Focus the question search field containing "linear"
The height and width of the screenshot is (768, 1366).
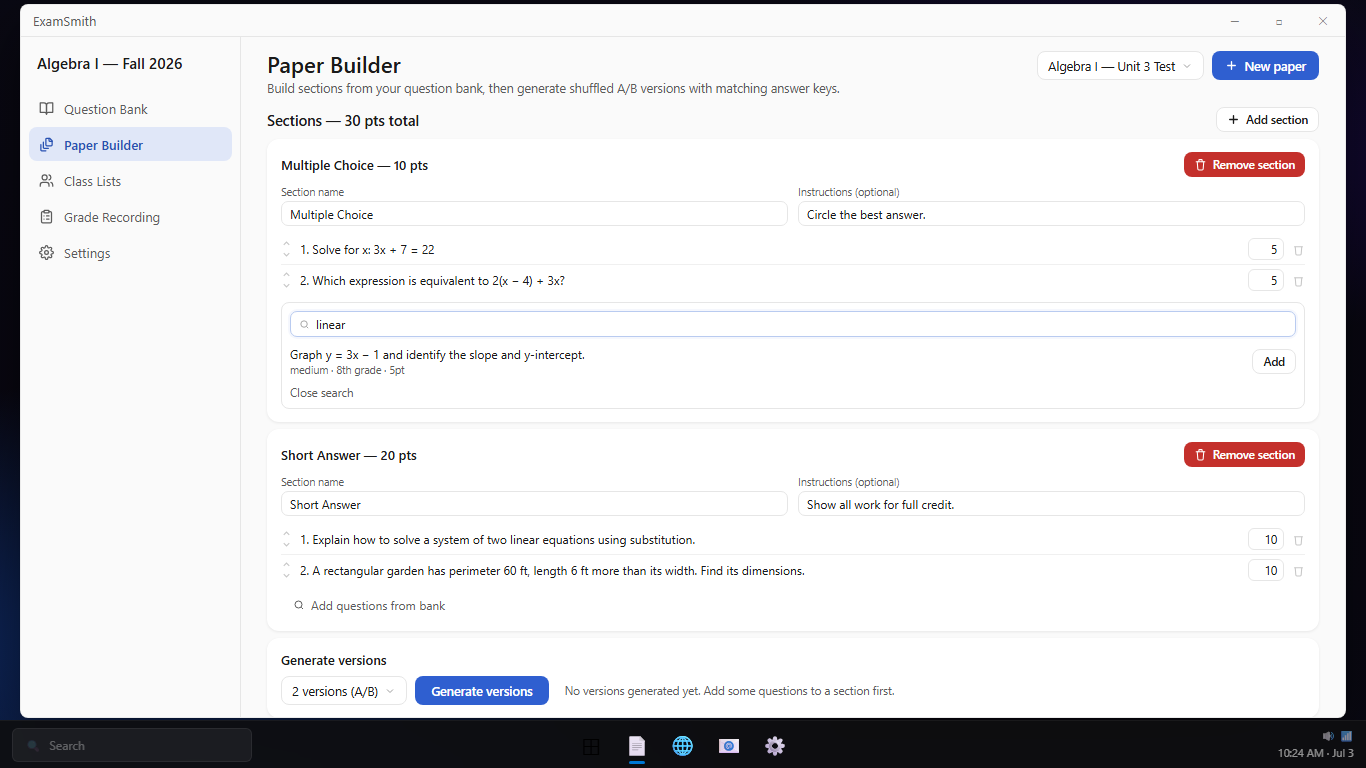(793, 324)
